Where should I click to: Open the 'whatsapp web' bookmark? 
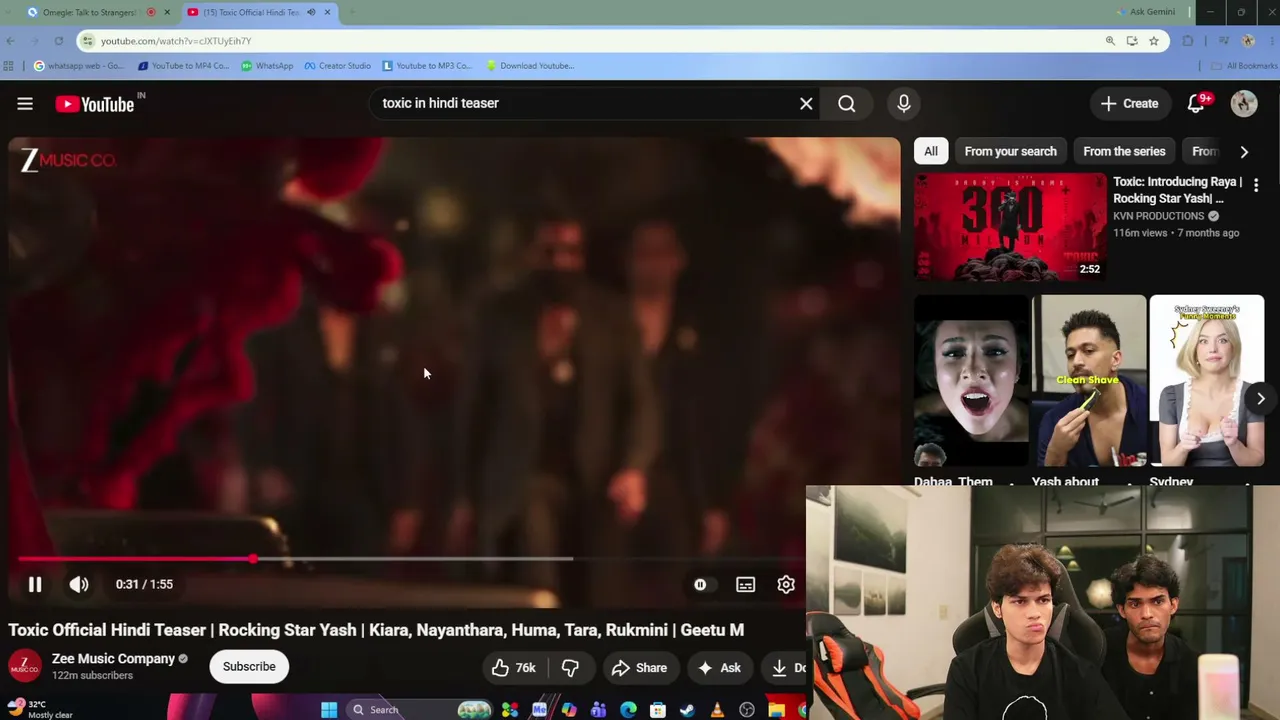pyautogui.click(x=79, y=66)
